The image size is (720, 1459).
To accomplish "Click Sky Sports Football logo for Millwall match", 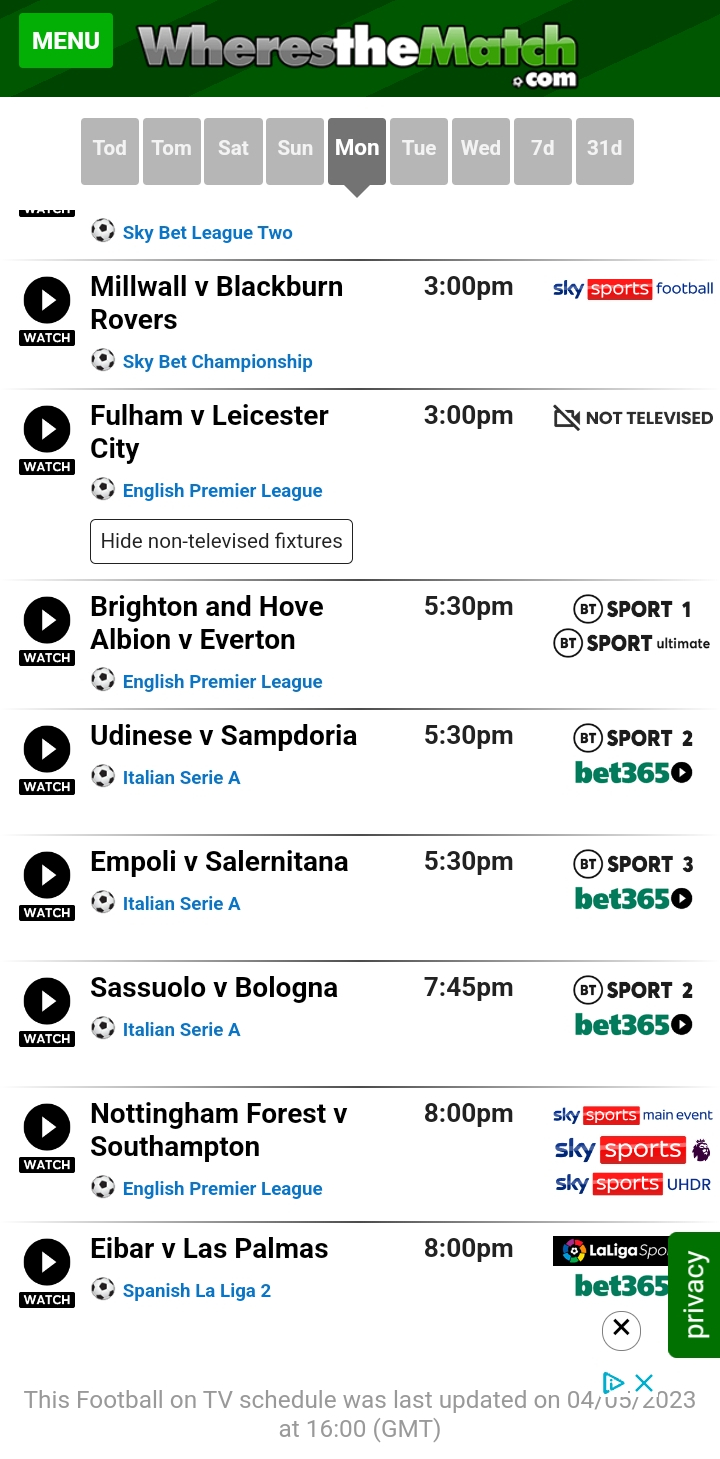I will 633,289.
